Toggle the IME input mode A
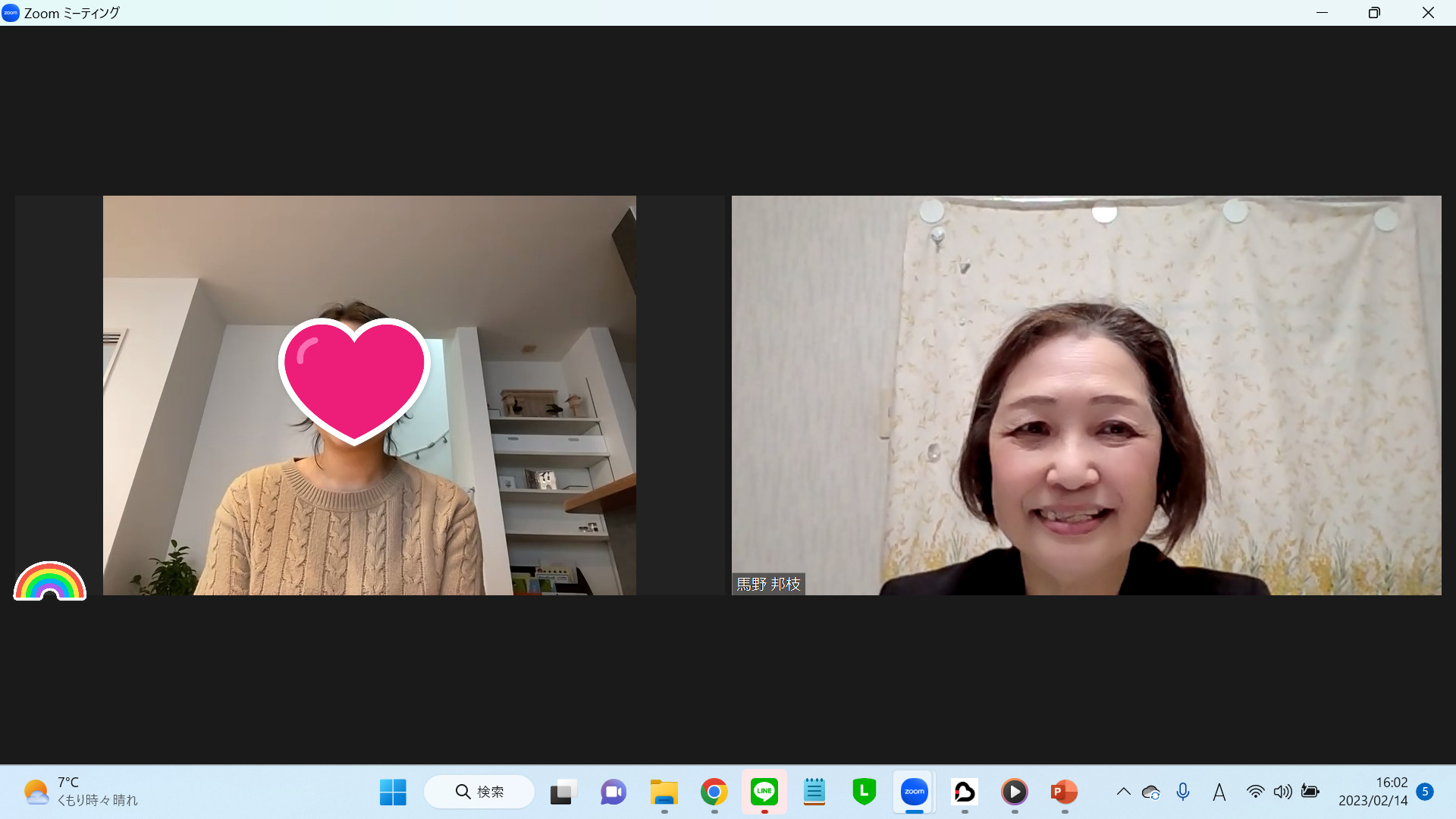Screen dimensions: 1456x819 tap(1219, 792)
